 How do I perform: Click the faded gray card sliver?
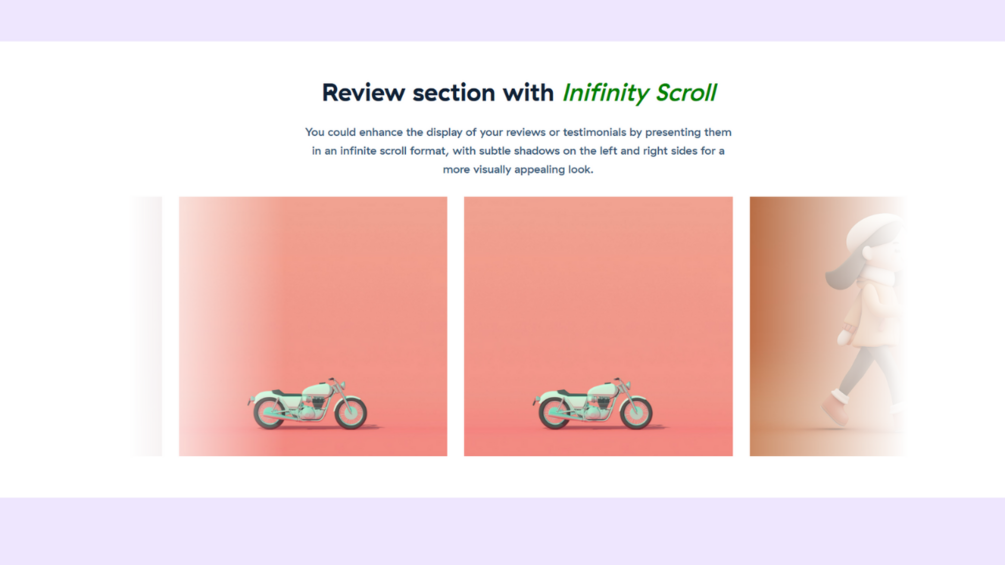pos(147,326)
